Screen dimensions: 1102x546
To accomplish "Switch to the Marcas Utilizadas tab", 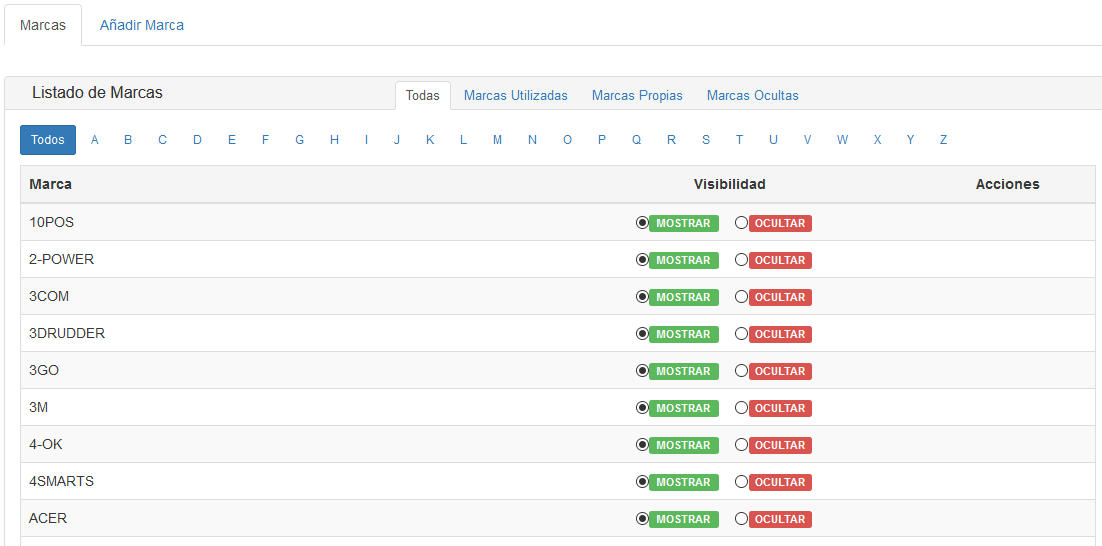I will point(515,96).
